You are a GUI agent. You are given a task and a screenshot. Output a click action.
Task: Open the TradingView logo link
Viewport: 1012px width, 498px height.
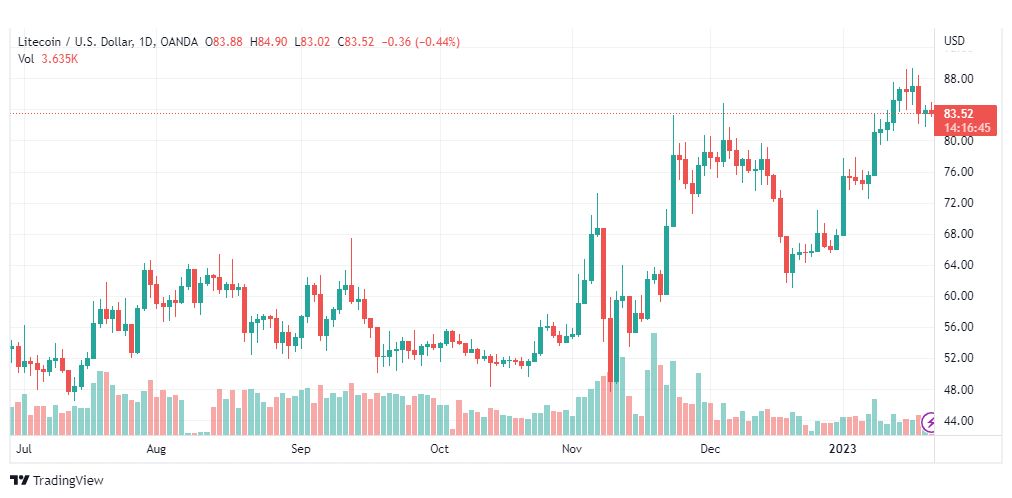pos(57,481)
